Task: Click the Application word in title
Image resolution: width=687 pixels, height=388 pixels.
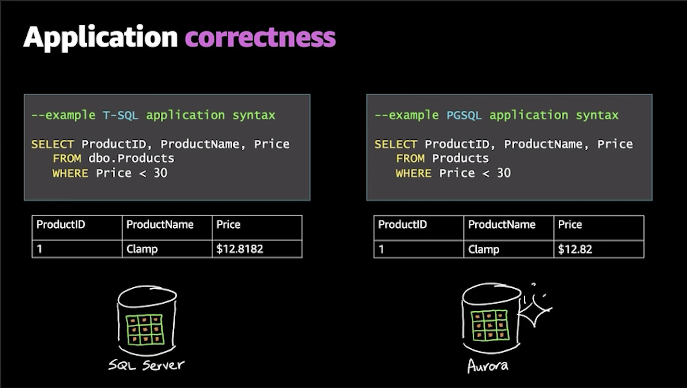Action: [101, 39]
